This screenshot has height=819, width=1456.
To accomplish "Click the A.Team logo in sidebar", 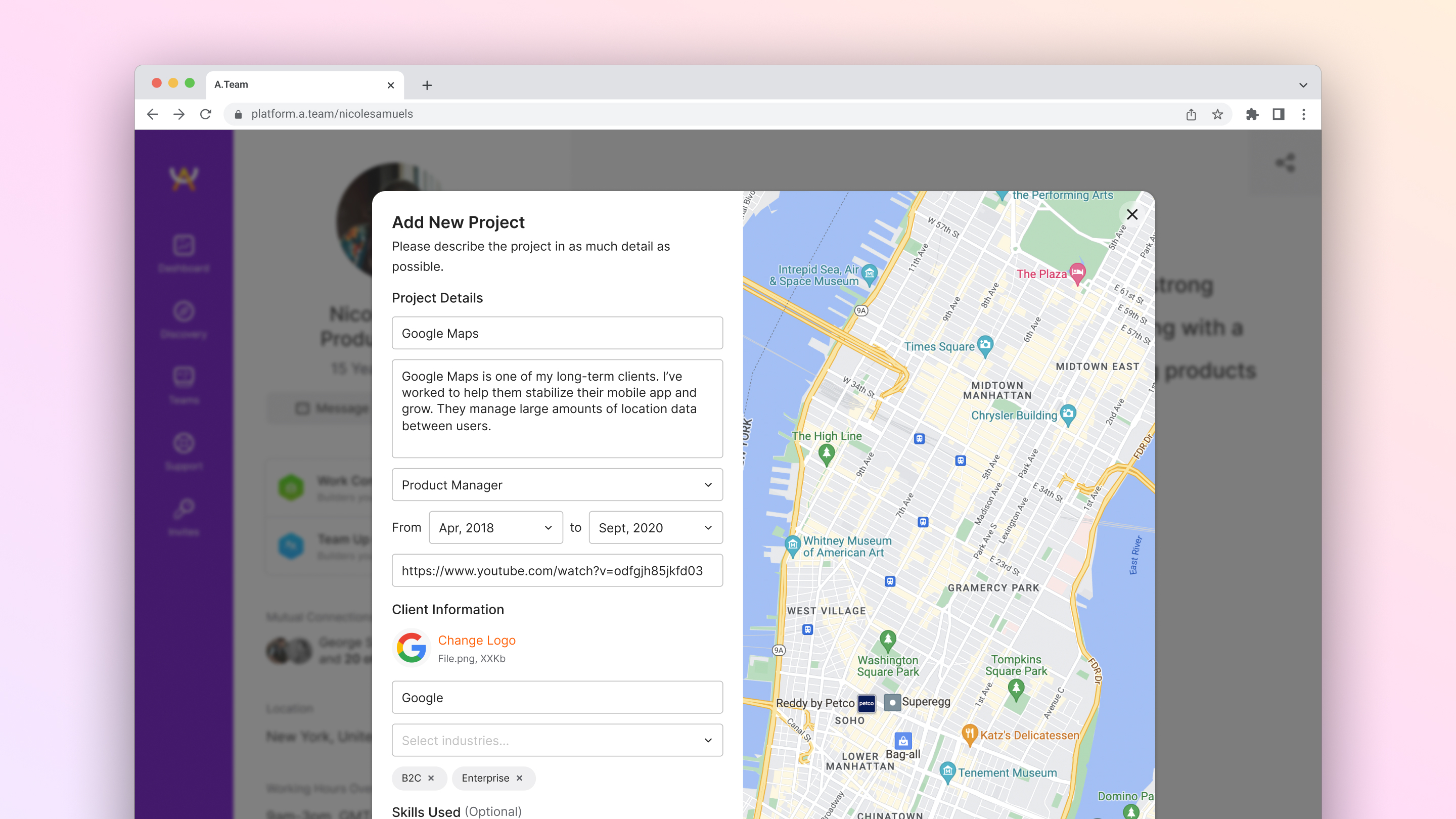I will pyautogui.click(x=184, y=178).
